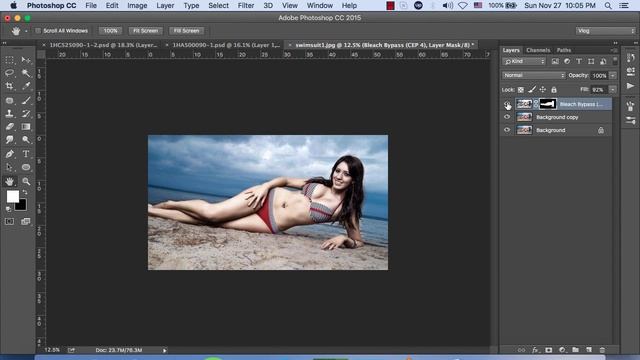
Task: Click the Add layer mask icon
Action: point(549,350)
